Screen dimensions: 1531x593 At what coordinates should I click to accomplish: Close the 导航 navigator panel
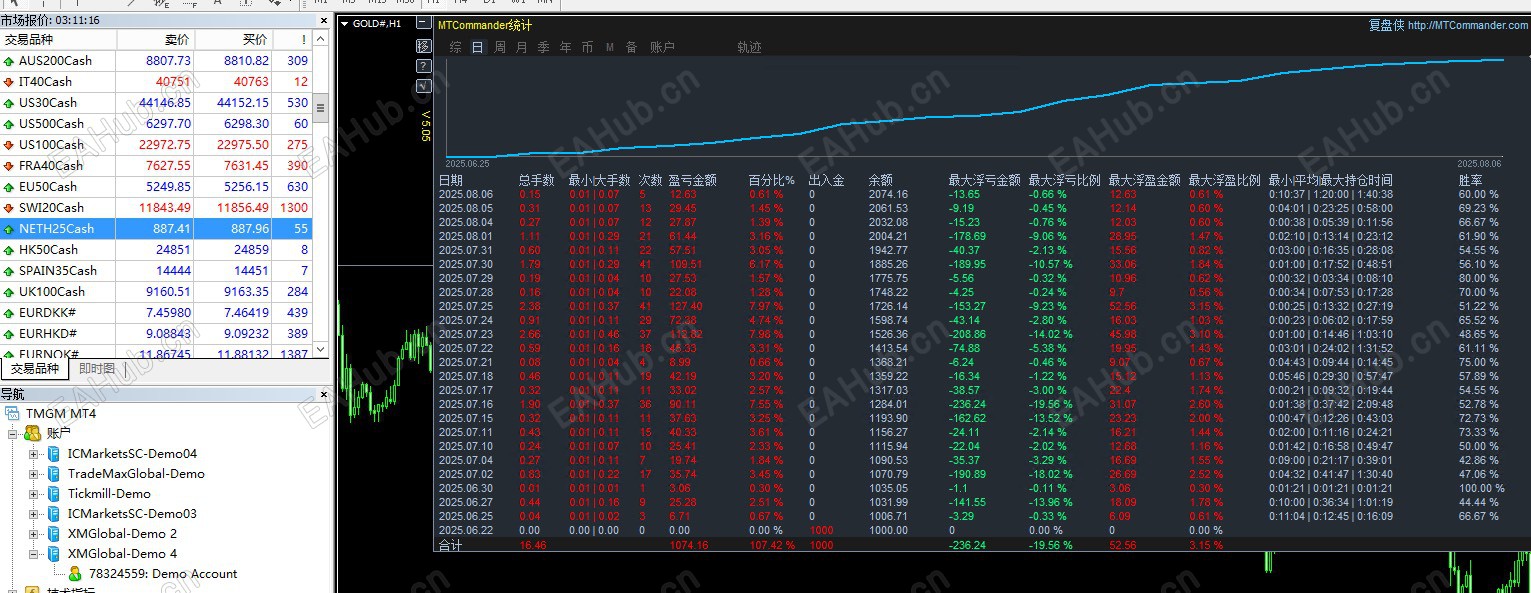coord(322,395)
